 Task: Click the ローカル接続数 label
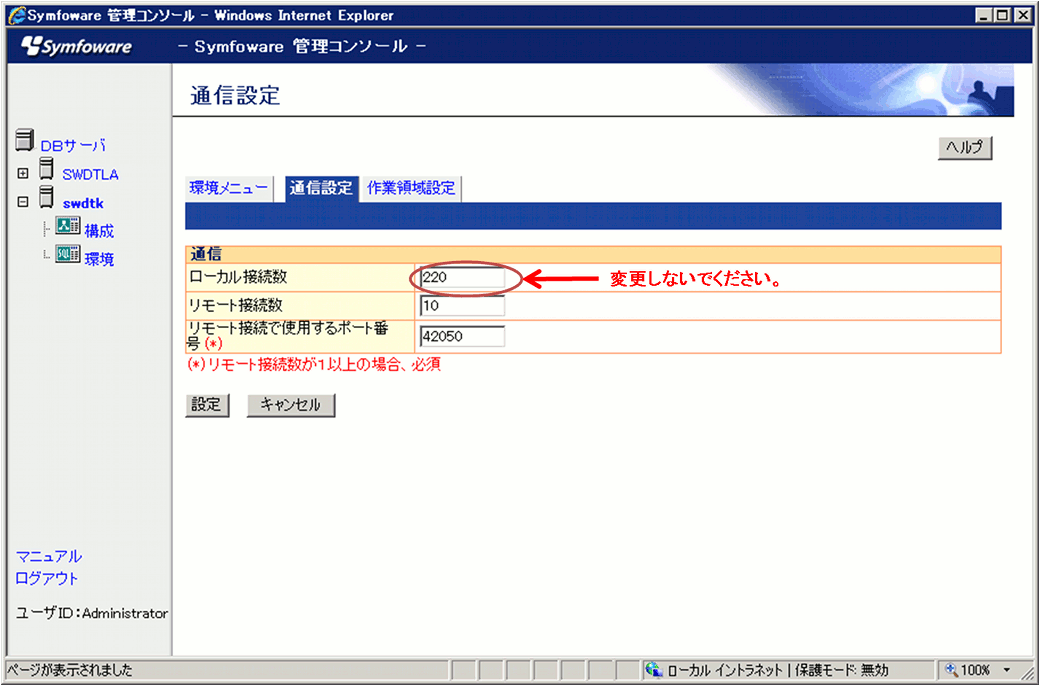[238, 277]
